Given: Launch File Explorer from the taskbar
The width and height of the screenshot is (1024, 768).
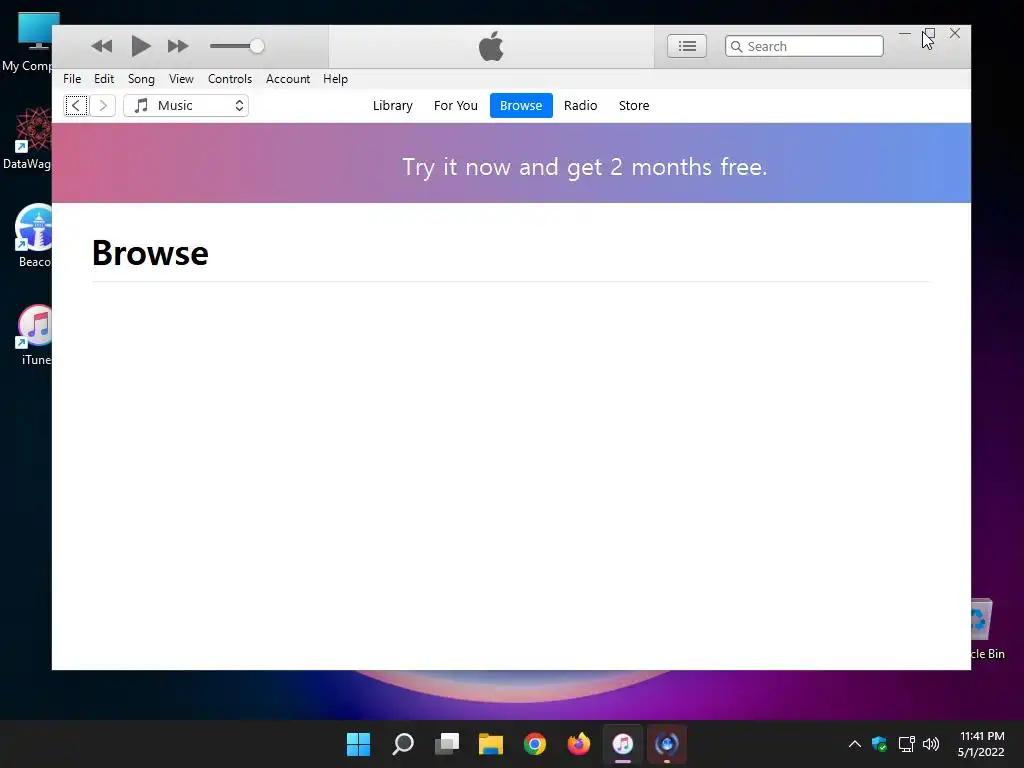Looking at the screenshot, I should pos(490,744).
